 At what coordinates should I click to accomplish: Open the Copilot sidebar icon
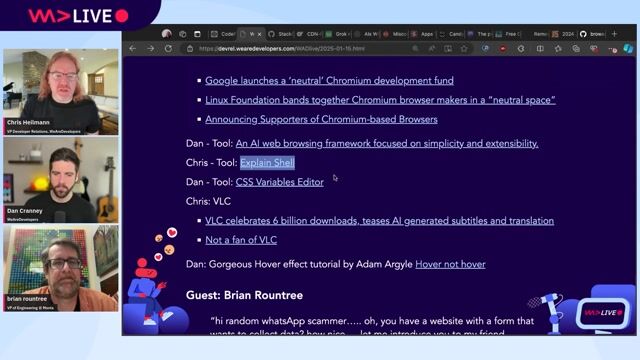628,49
